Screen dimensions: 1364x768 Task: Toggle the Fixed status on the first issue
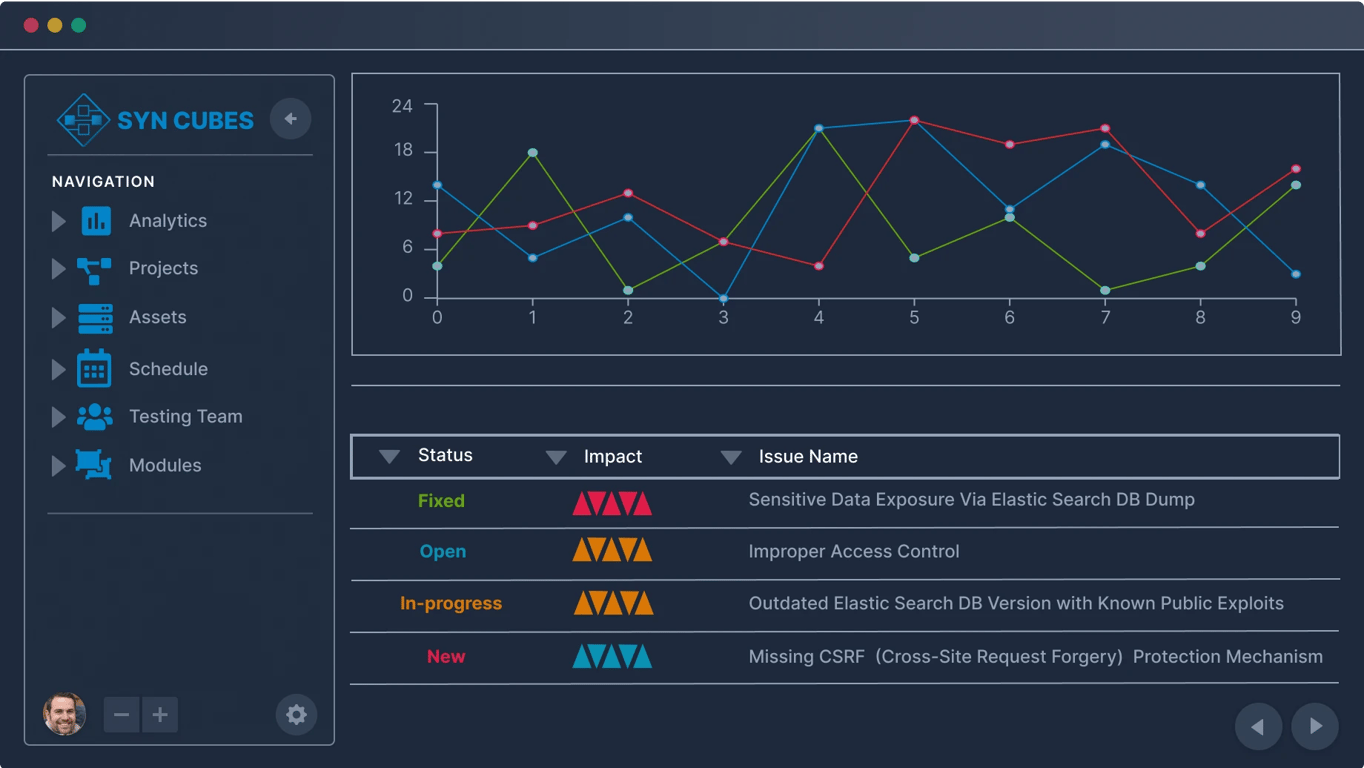(440, 499)
